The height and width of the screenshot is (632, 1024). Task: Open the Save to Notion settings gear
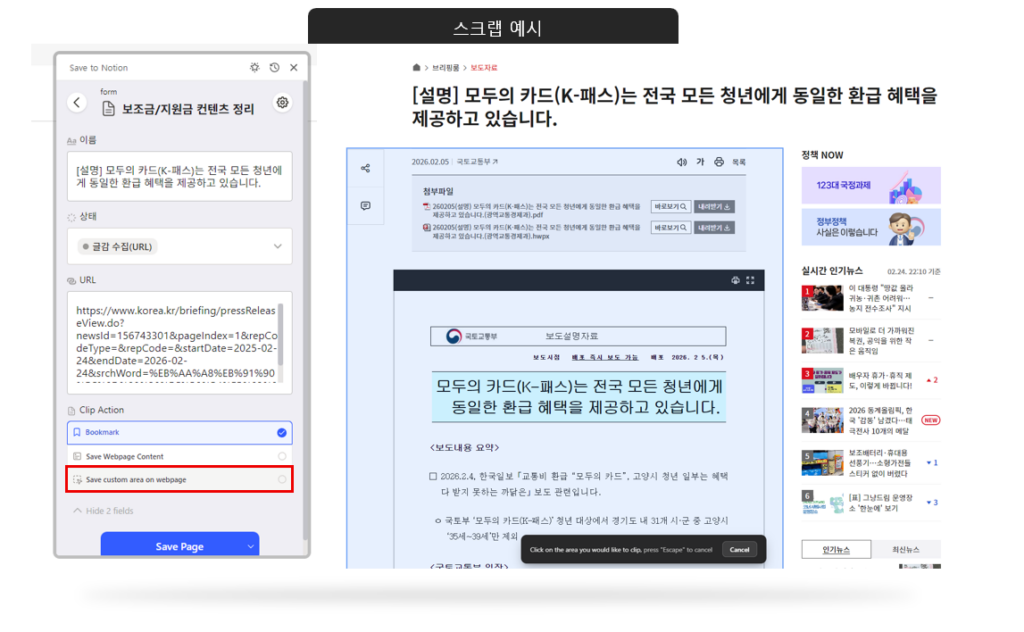tap(256, 67)
